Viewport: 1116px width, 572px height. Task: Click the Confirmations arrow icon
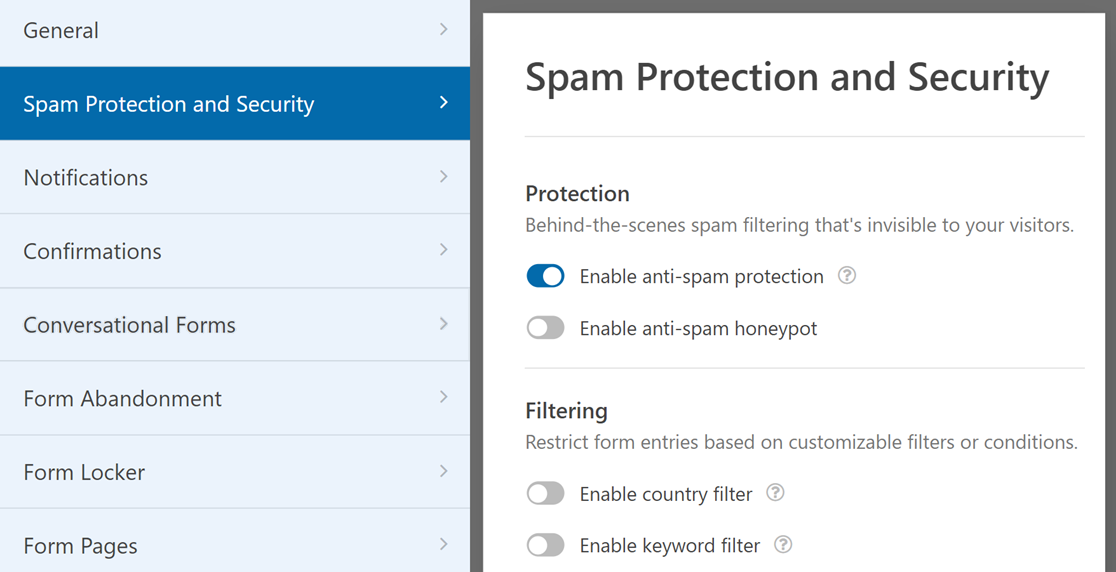444,250
